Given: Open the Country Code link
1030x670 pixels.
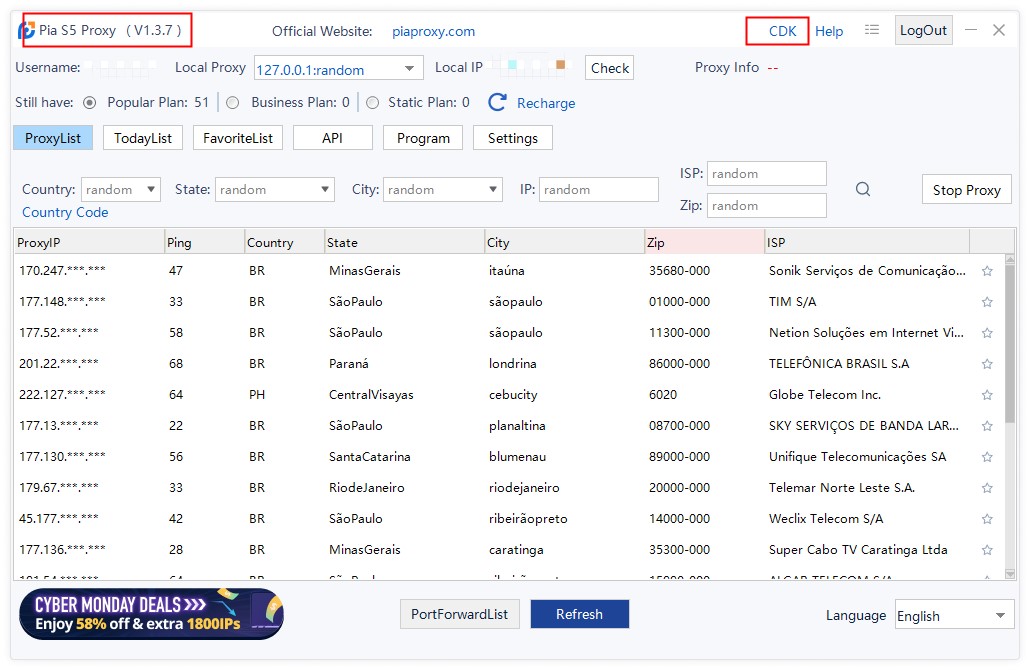Looking at the screenshot, I should coord(65,212).
